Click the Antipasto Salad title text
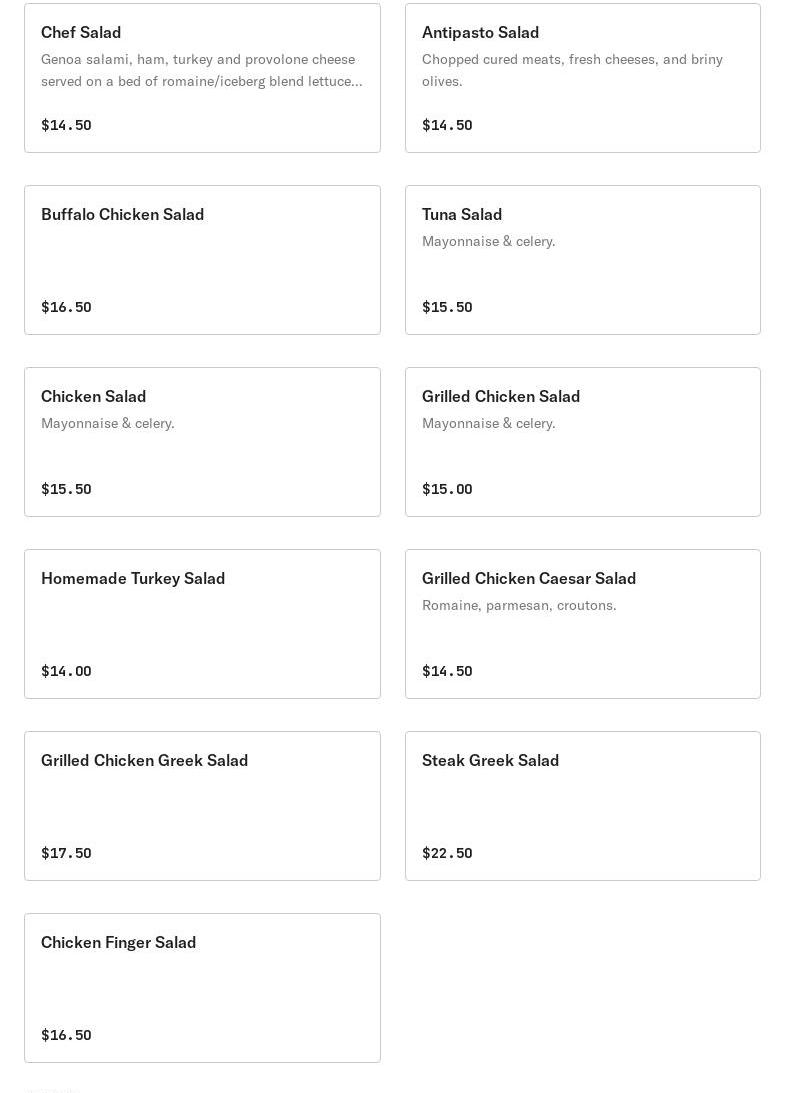This screenshot has height=1093, width=785. (x=480, y=33)
